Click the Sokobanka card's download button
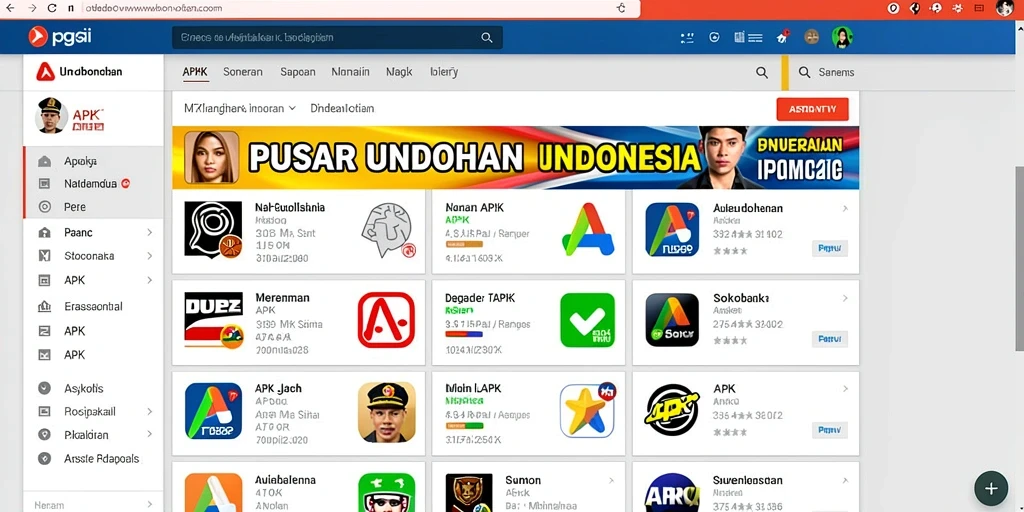 (829, 339)
